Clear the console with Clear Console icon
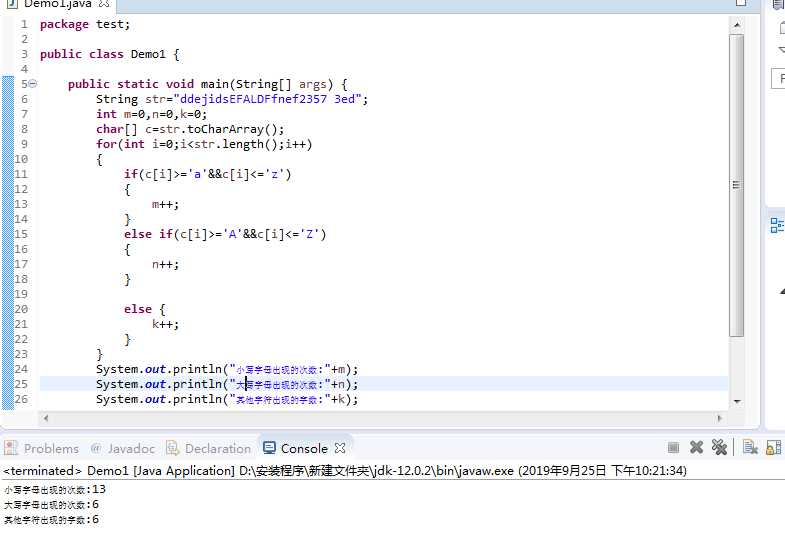785x542 pixels. pyautogui.click(x=750, y=447)
